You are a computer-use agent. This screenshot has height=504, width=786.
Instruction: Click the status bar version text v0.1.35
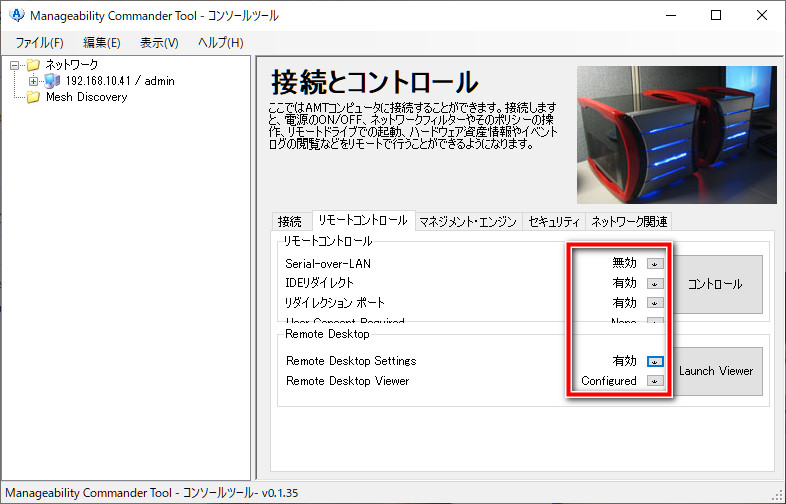278,493
